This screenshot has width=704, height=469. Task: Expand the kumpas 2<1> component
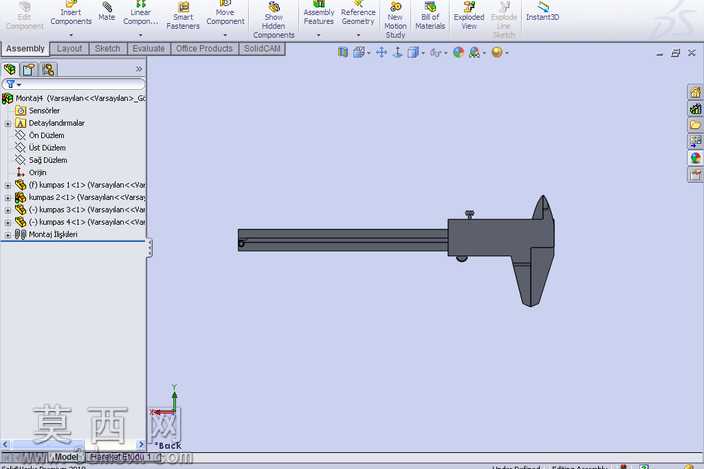click(8, 197)
